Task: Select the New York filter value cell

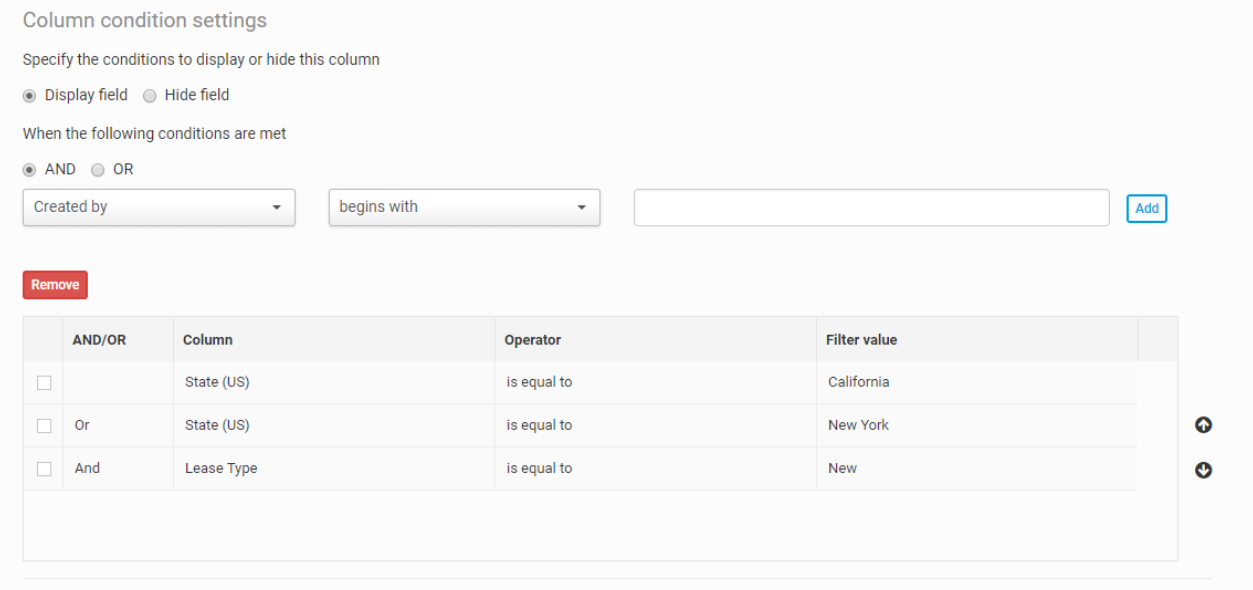Action: (x=858, y=425)
